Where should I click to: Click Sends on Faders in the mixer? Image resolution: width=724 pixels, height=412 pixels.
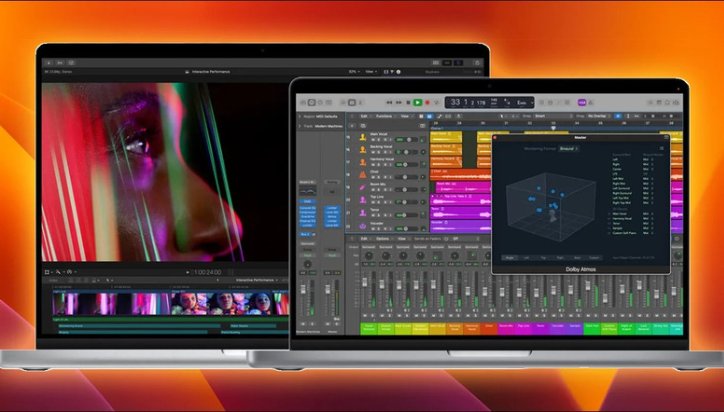click(x=428, y=239)
